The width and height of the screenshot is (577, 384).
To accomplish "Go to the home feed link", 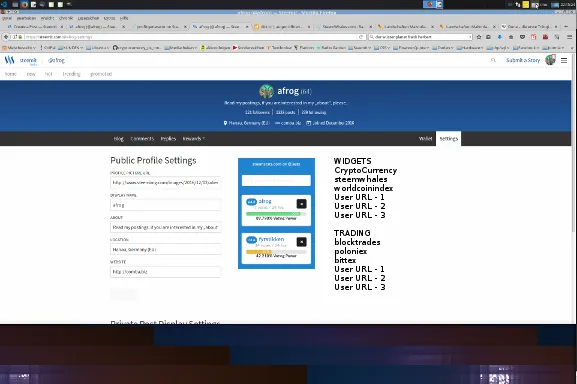I will click(x=11, y=74).
